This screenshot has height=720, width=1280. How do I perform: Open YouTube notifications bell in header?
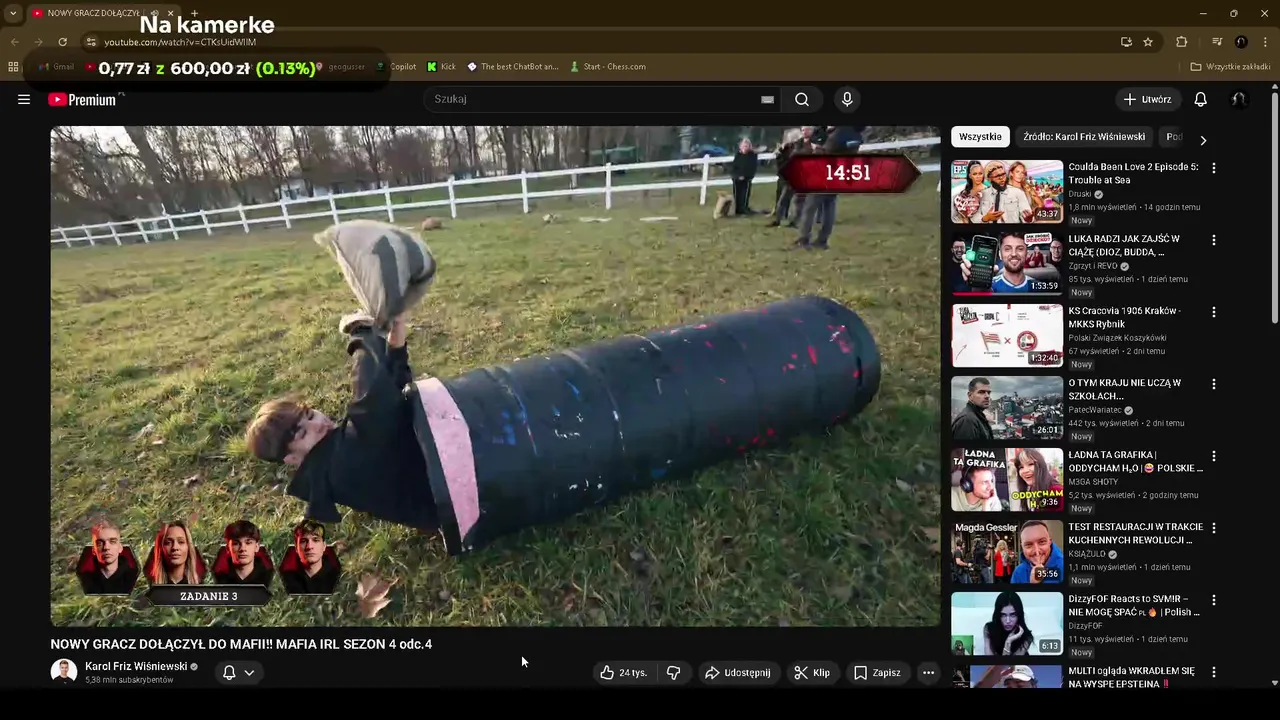click(1201, 99)
